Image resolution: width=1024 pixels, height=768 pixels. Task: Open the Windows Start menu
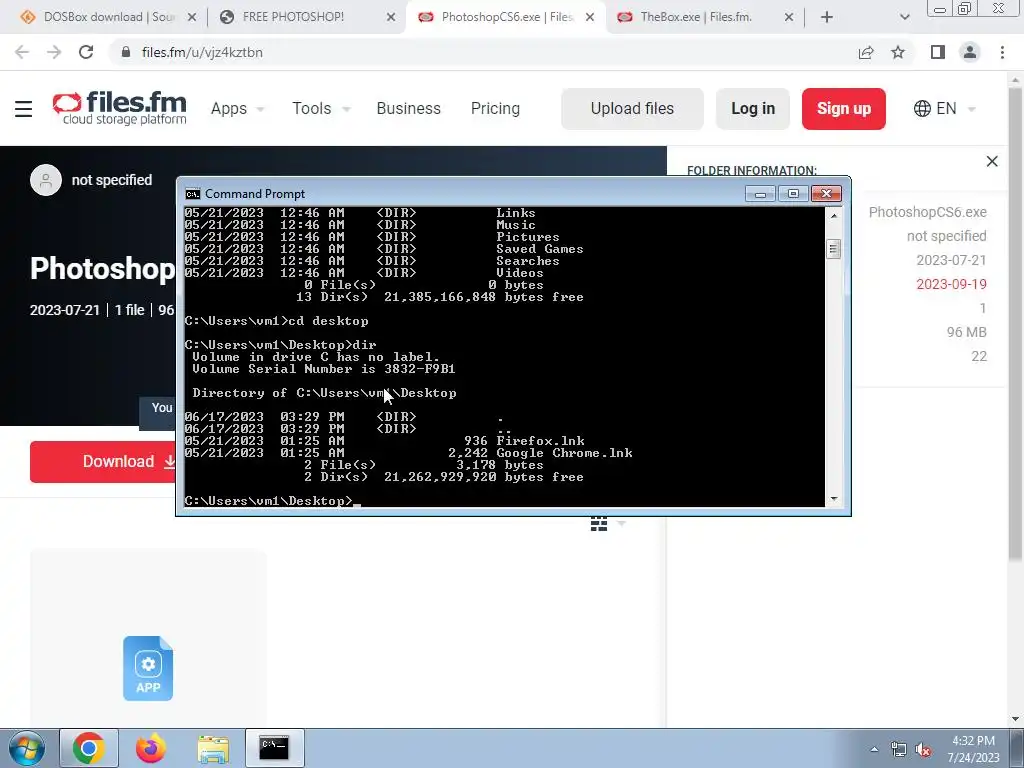27,748
